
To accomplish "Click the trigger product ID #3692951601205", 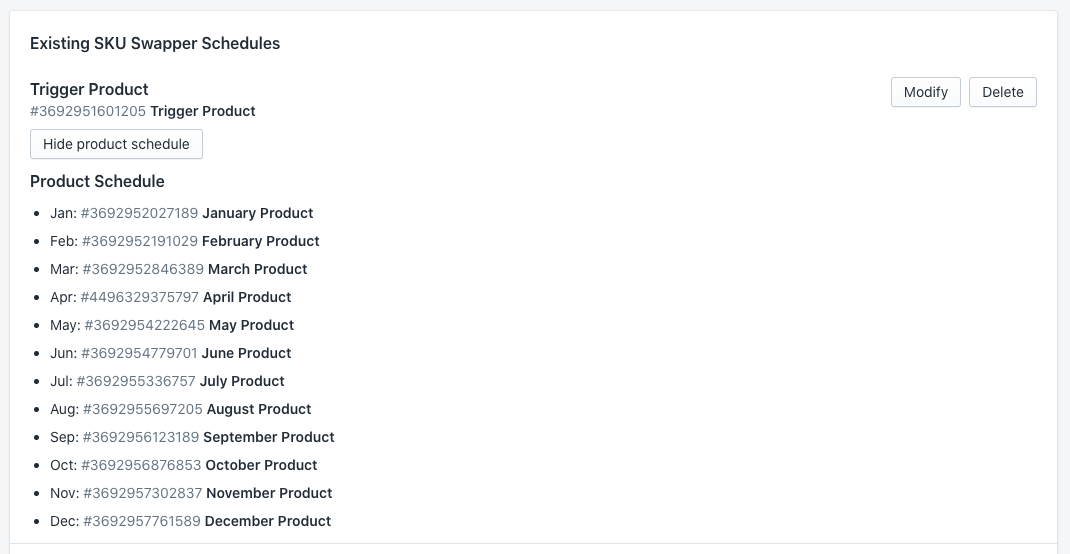I will coord(88,111).
